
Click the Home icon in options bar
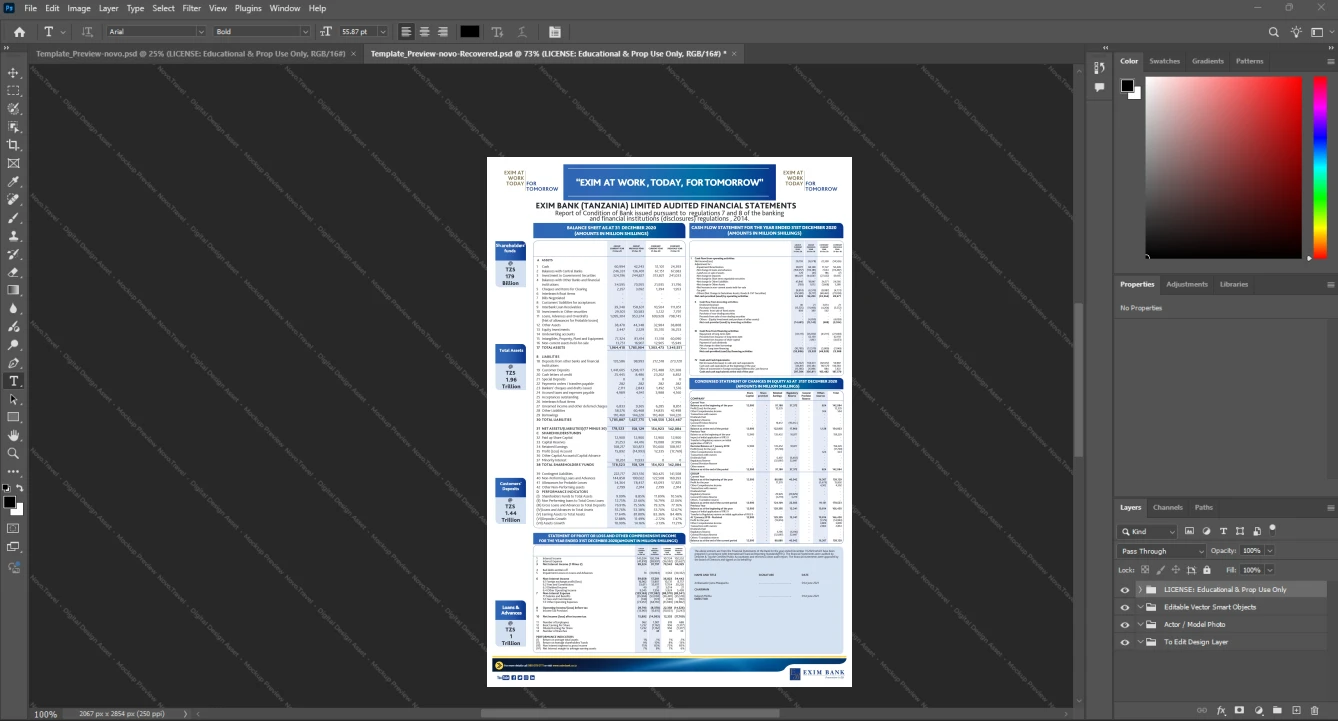19,32
